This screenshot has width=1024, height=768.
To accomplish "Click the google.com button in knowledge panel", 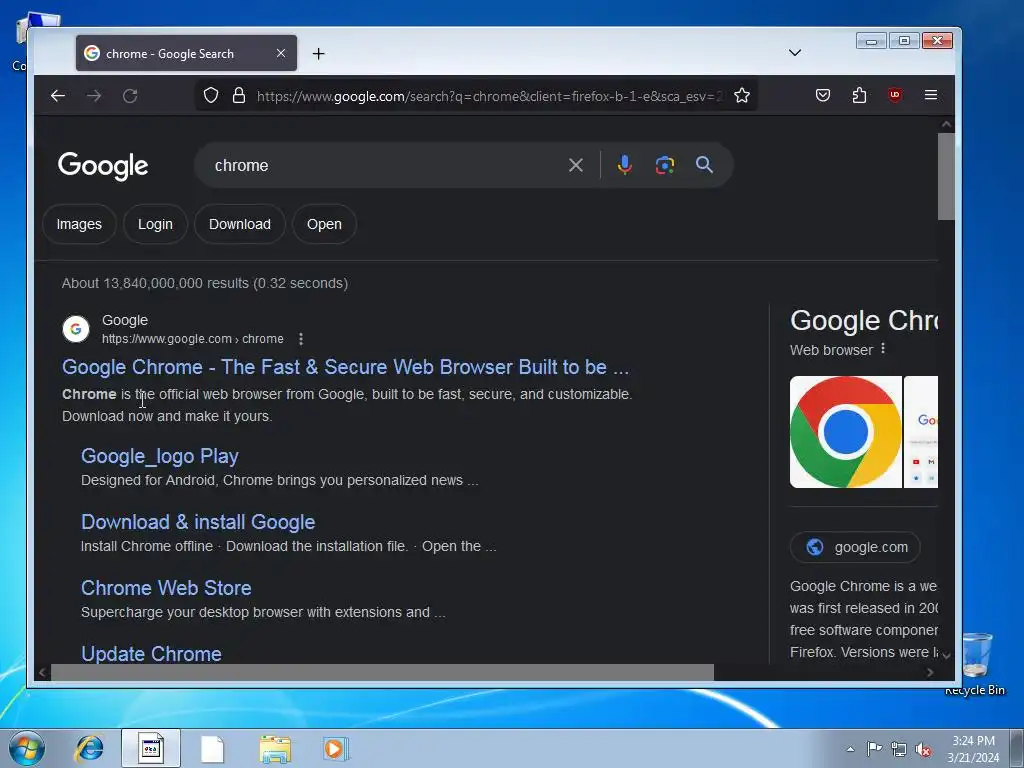I will pos(855,547).
